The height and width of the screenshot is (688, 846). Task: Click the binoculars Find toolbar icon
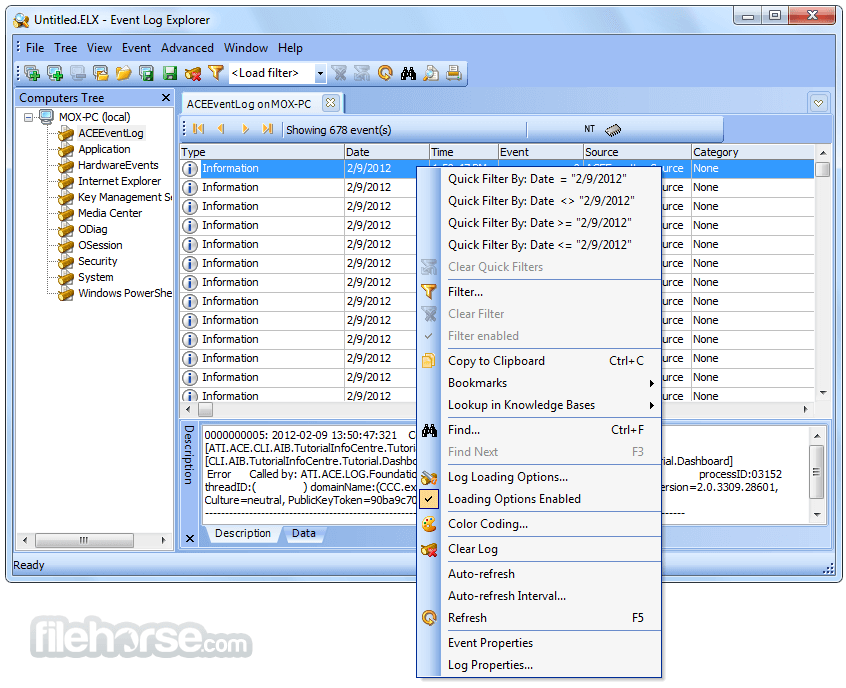click(408, 73)
